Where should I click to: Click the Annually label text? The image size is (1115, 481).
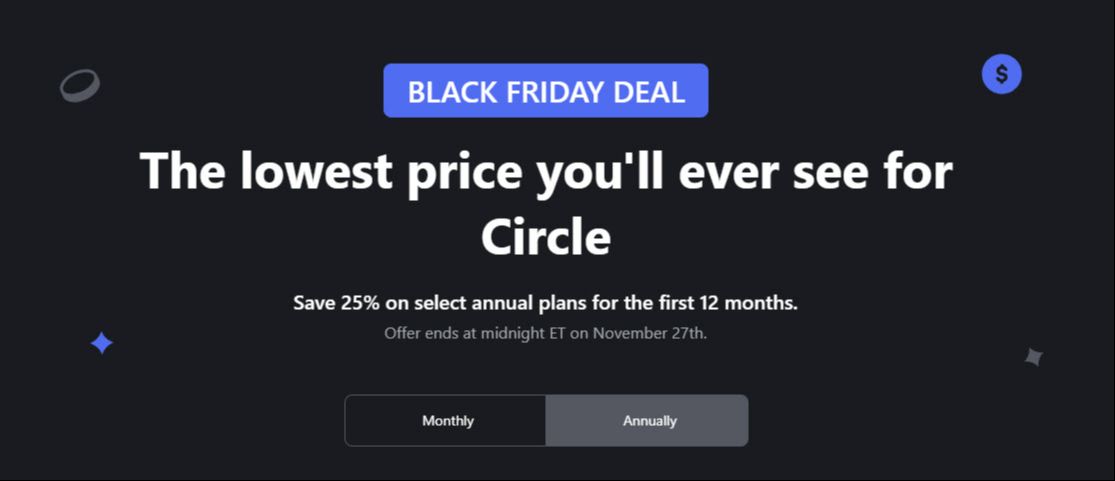point(650,421)
